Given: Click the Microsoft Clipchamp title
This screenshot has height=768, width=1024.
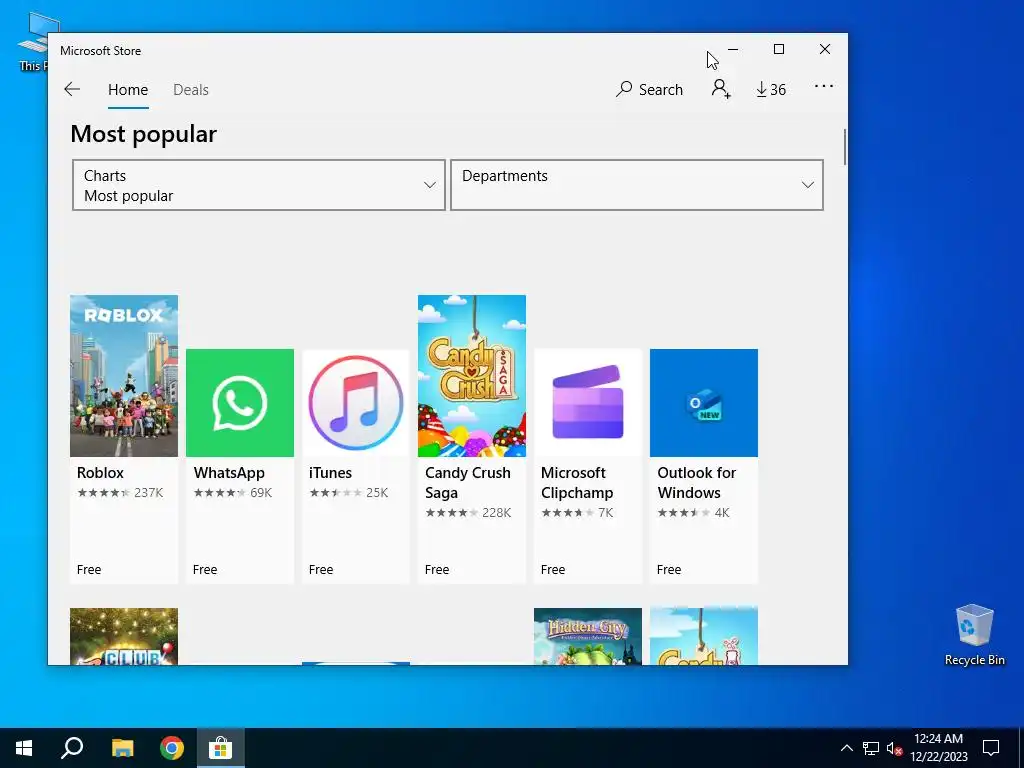Looking at the screenshot, I should tap(577, 483).
